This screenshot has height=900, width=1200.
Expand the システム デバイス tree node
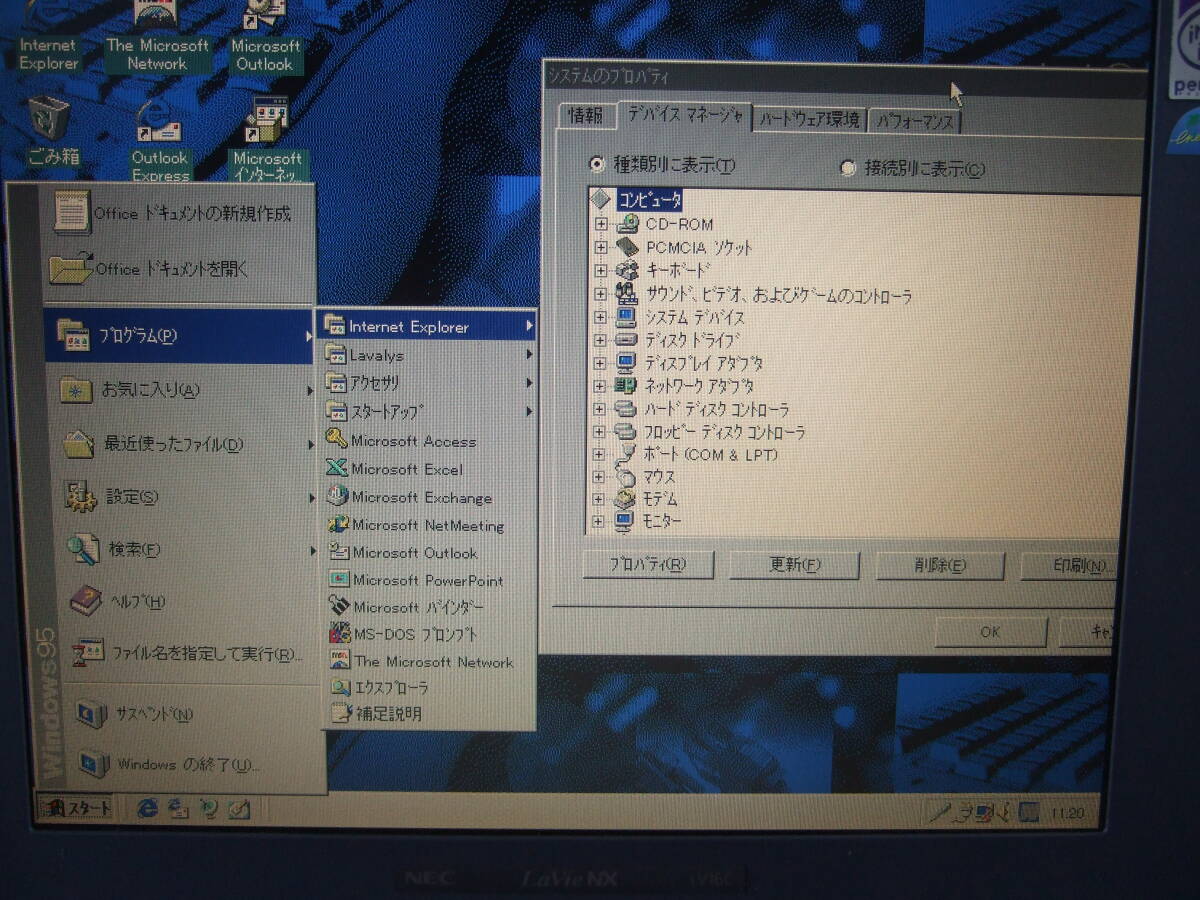600,317
